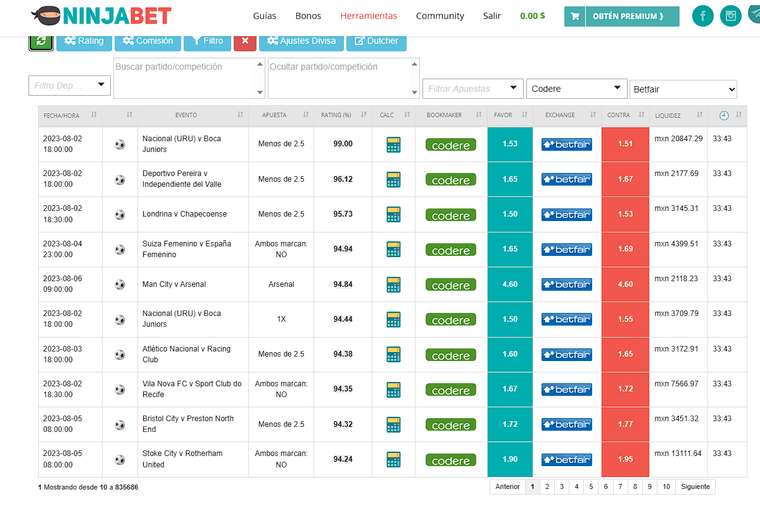The width and height of the screenshot is (760, 508).
Task: Click the Comisión settings button
Action: pyautogui.click(x=148, y=41)
